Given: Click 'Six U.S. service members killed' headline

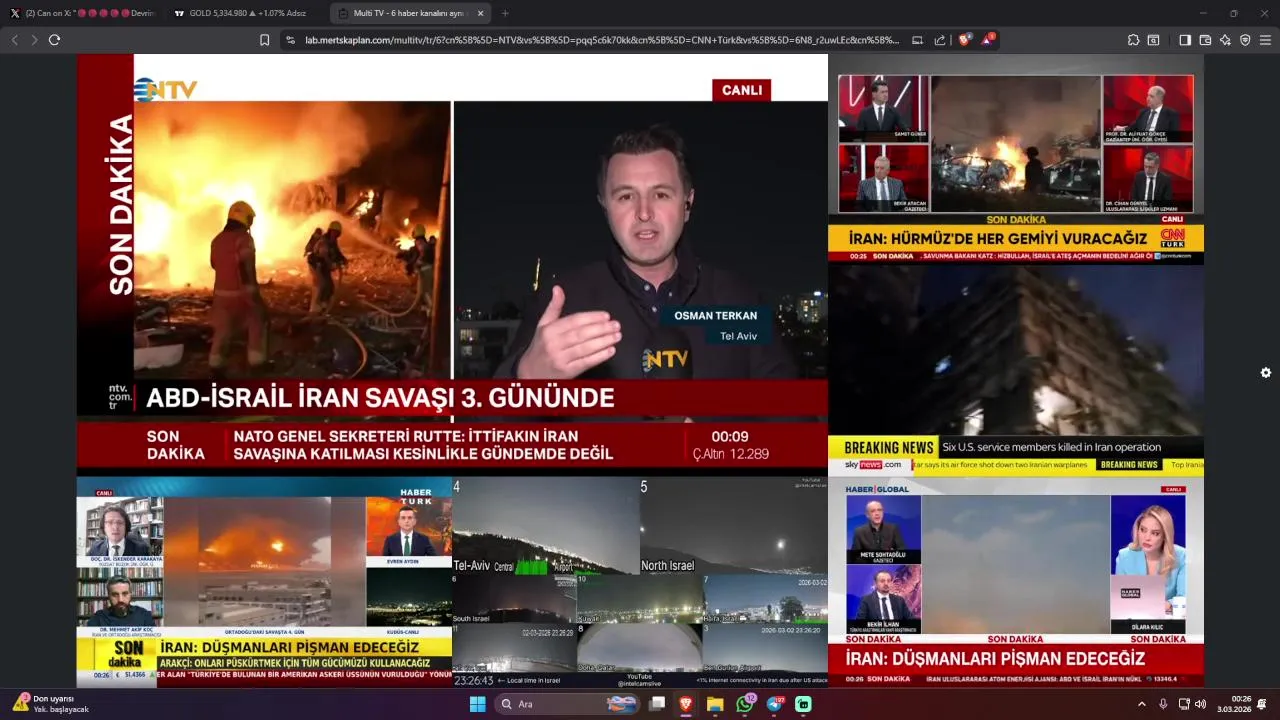Looking at the screenshot, I should click(x=1051, y=447).
